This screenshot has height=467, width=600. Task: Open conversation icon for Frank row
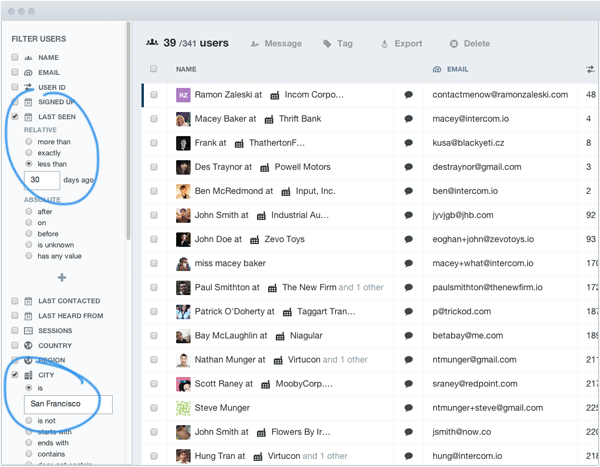pyautogui.click(x=408, y=143)
